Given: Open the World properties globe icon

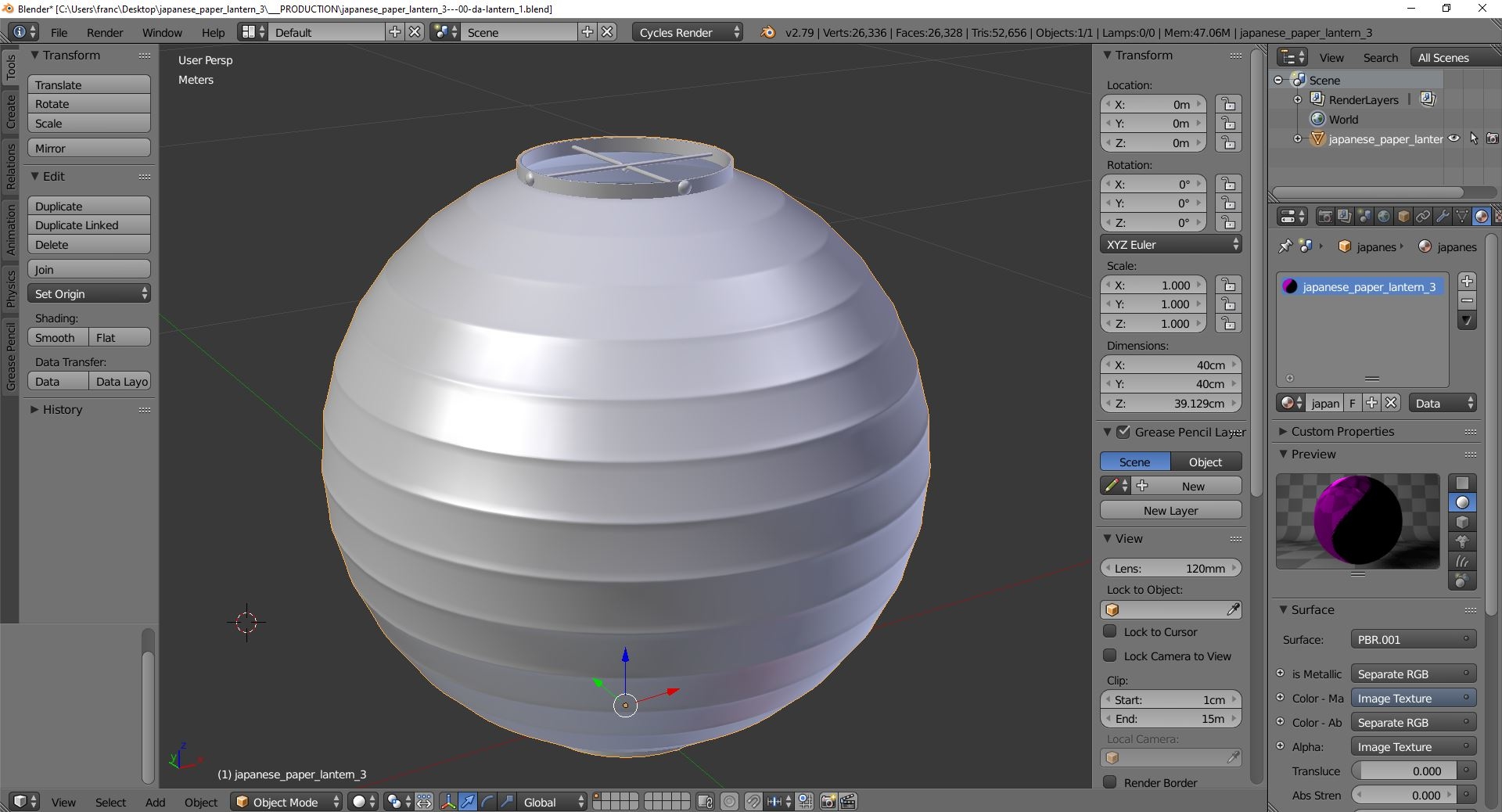Looking at the screenshot, I should tap(1385, 217).
